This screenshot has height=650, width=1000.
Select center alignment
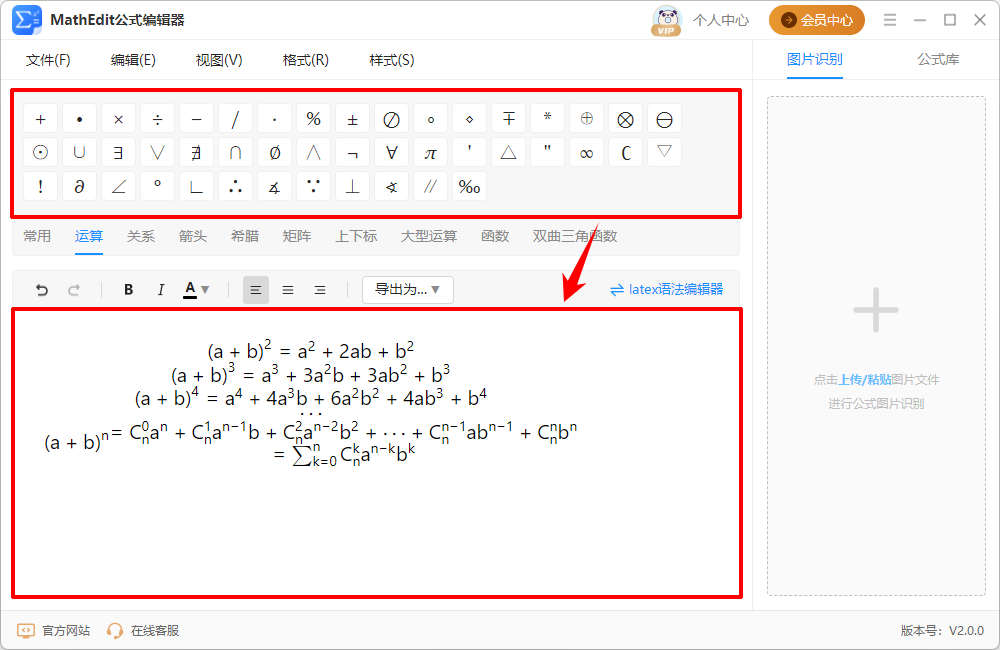click(288, 290)
